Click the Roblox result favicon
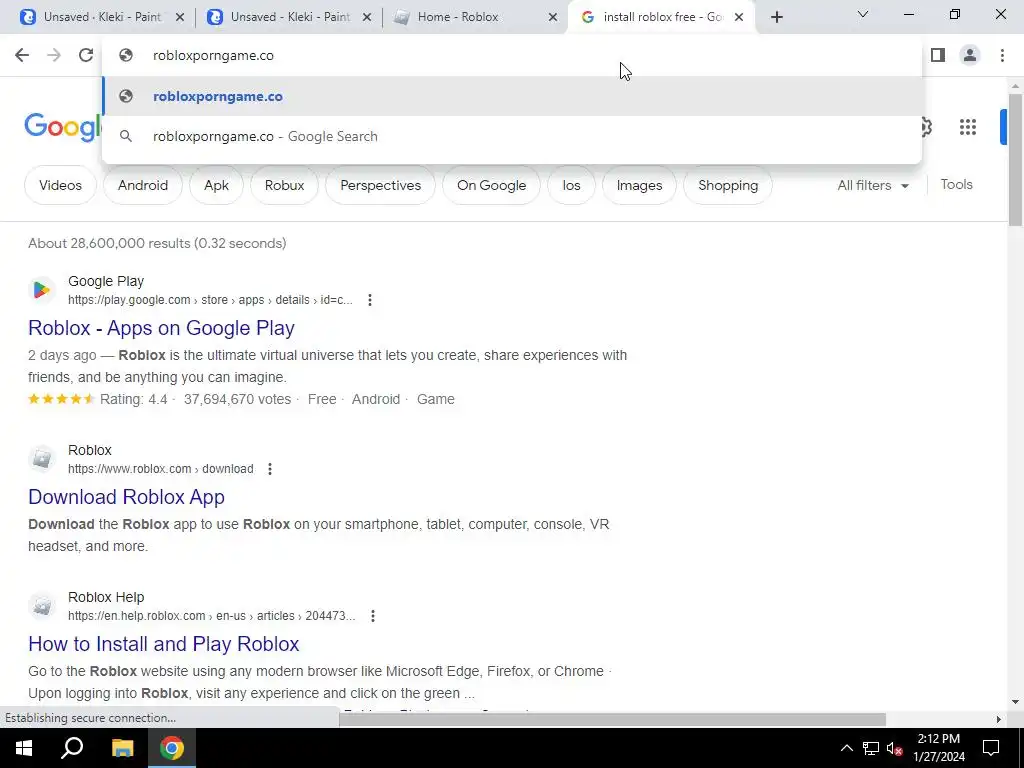Image resolution: width=1024 pixels, height=768 pixels. click(x=42, y=459)
